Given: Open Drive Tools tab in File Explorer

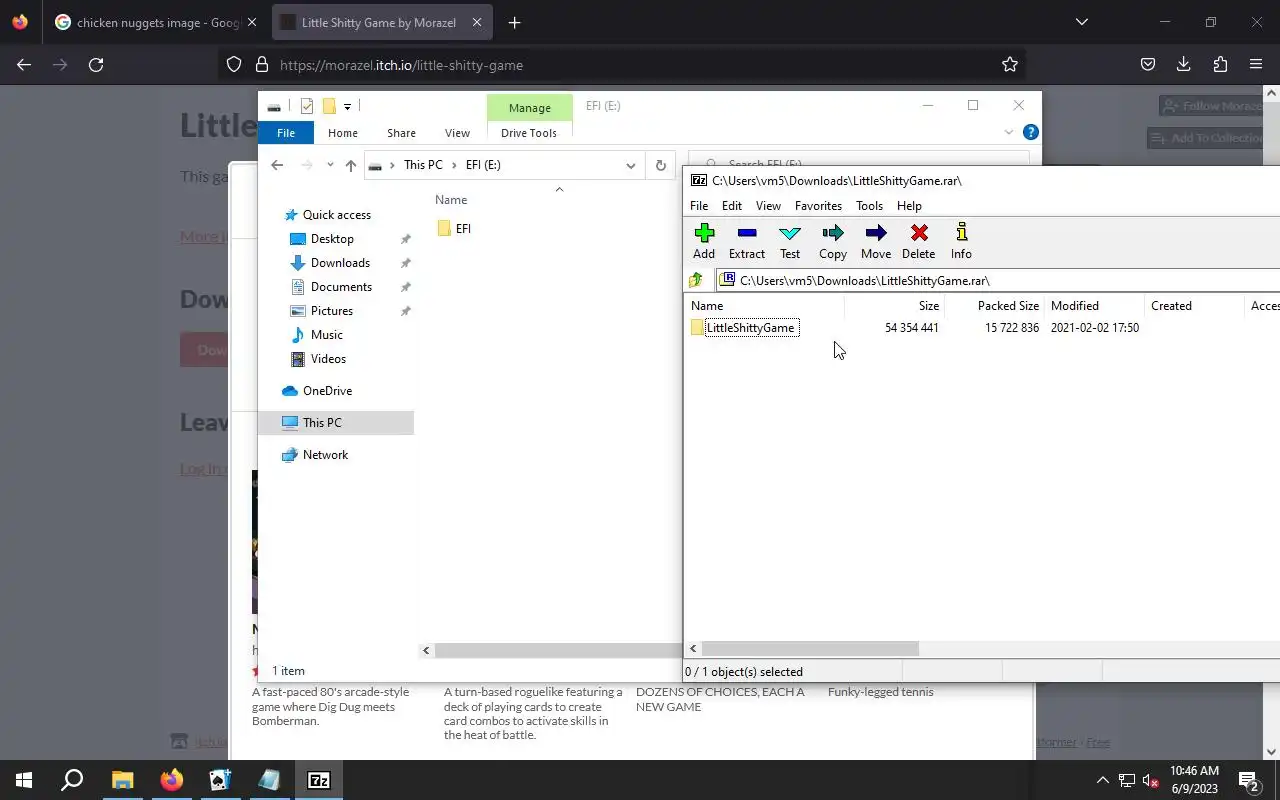Looking at the screenshot, I should (x=529, y=133).
